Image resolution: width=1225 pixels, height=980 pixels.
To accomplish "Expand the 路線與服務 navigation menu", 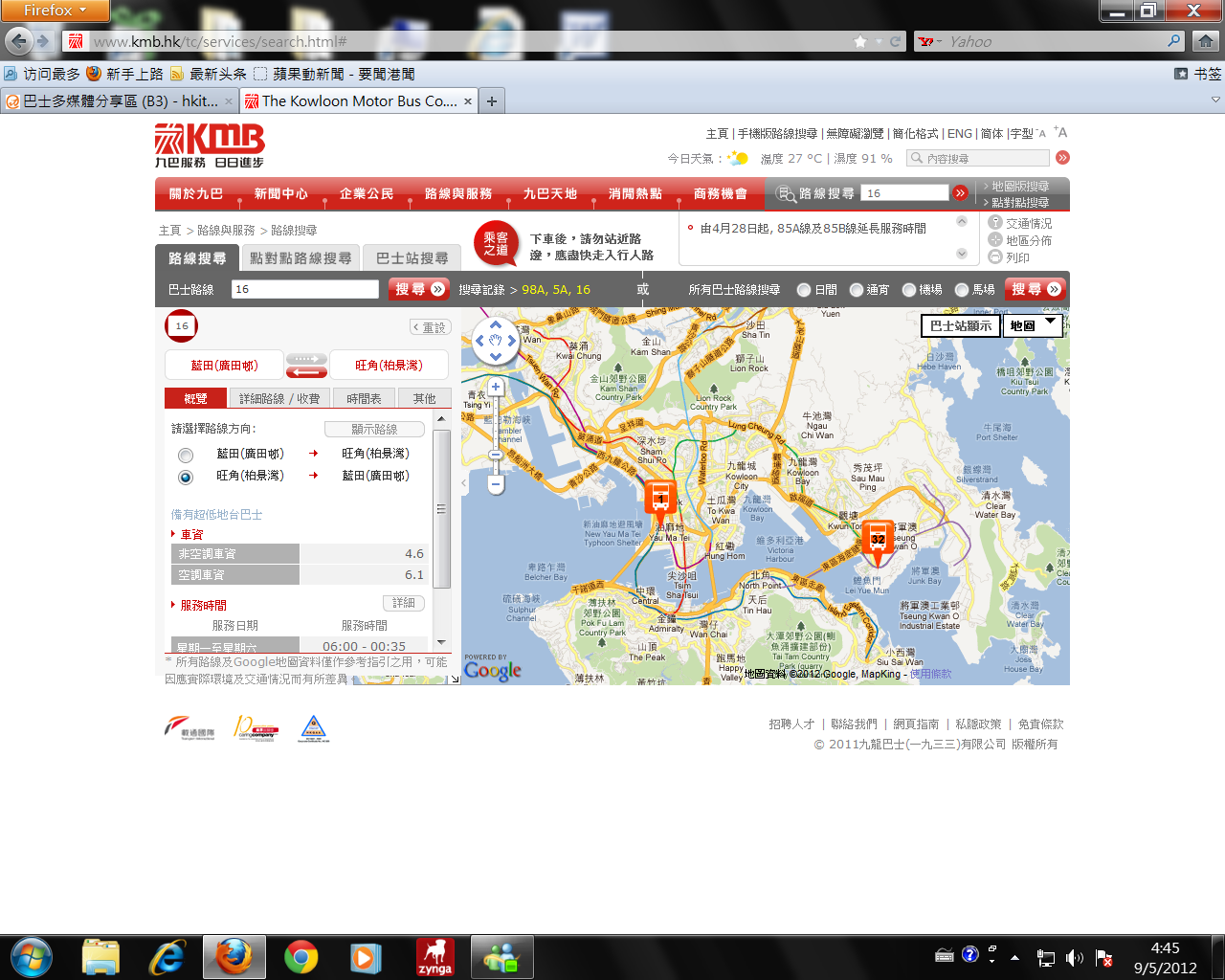I will (457, 193).
